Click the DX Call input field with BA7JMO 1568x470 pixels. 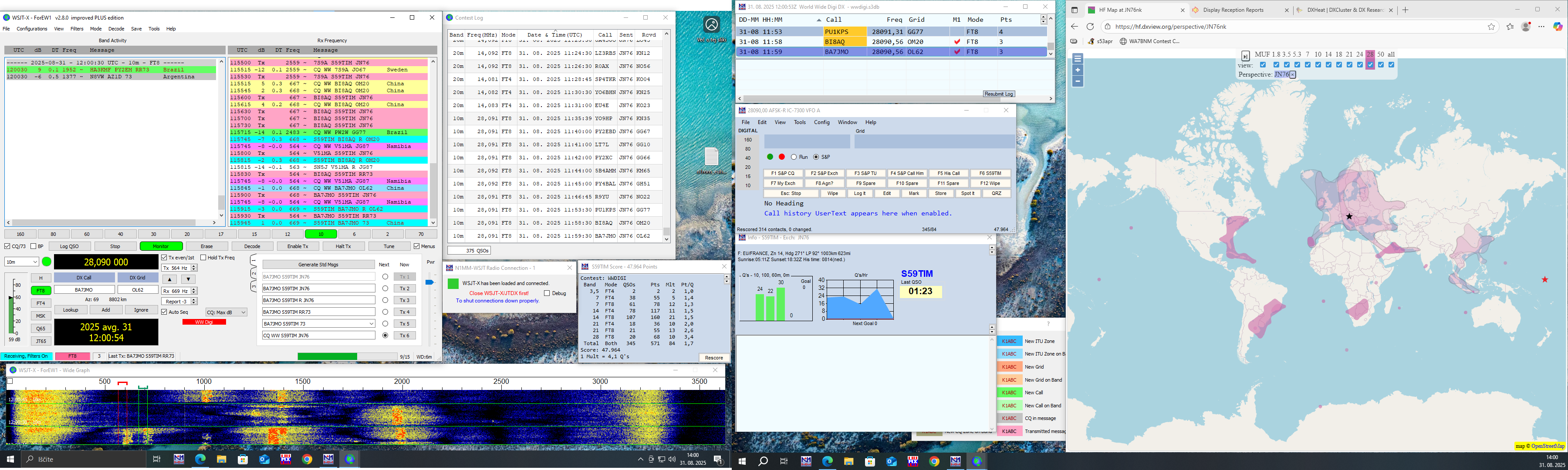tap(84, 290)
